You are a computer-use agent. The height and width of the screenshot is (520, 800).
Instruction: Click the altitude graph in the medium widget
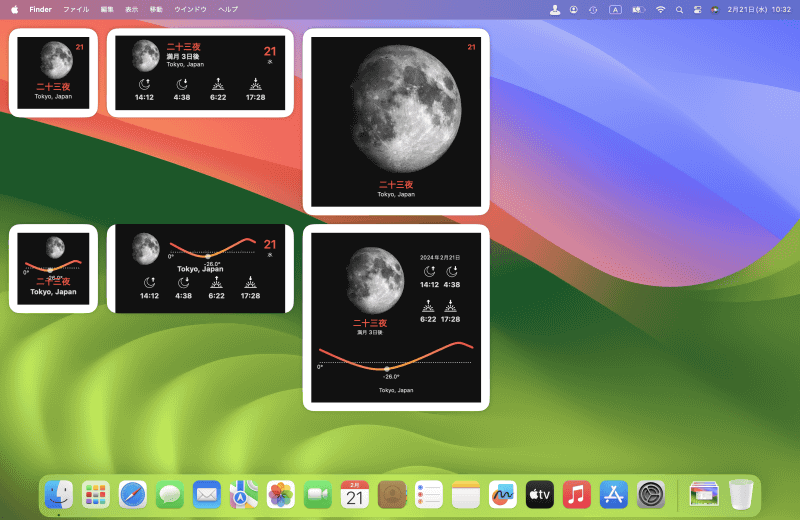212,249
